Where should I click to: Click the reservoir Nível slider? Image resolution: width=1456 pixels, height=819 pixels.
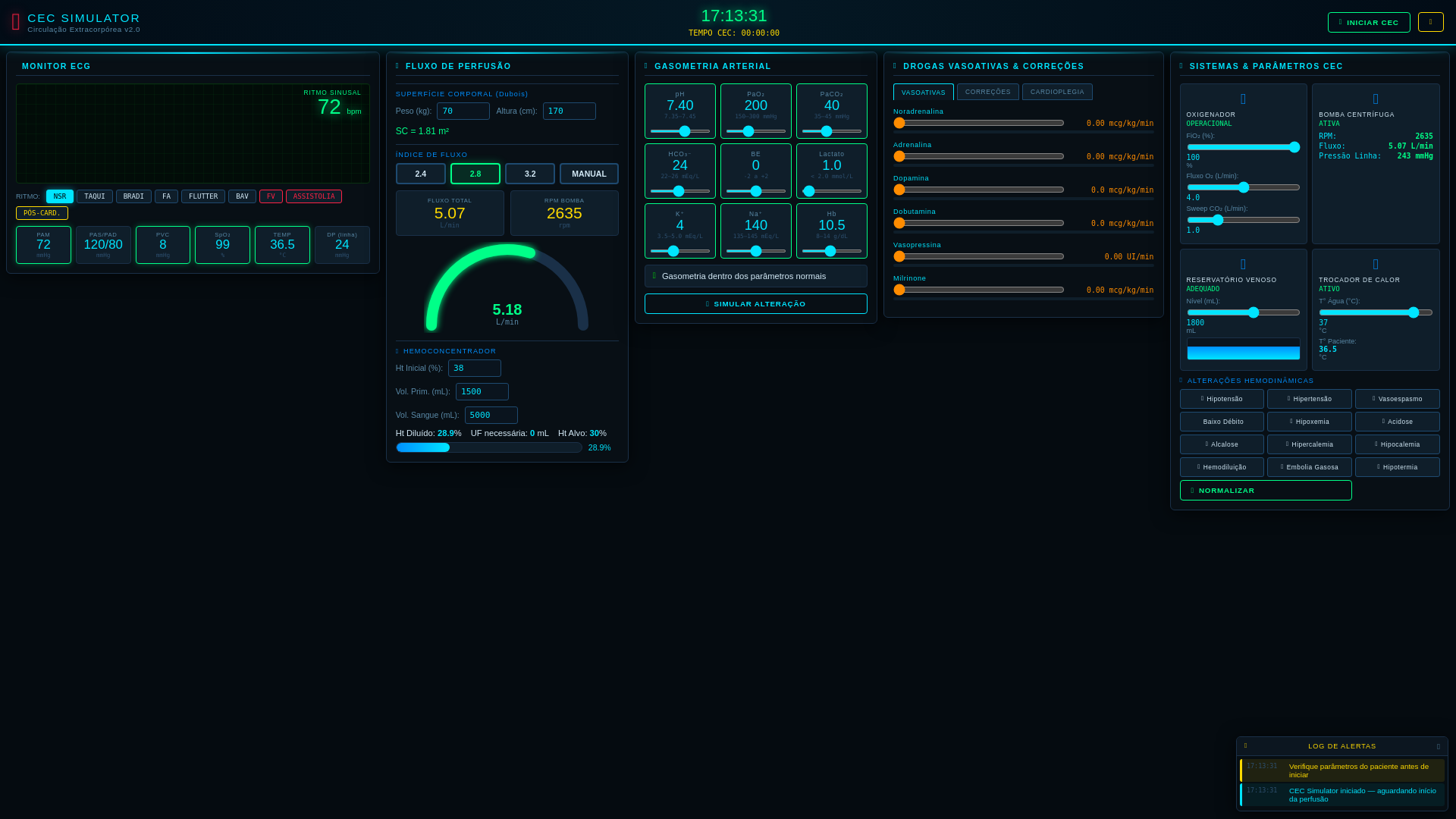point(1244,312)
